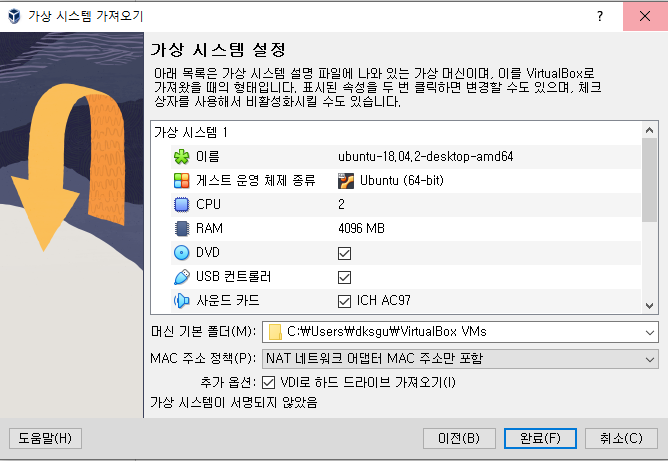This screenshot has height=461, width=668.
Task: Click the RAM memory chip icon
Action: click(x=181, y=228)
